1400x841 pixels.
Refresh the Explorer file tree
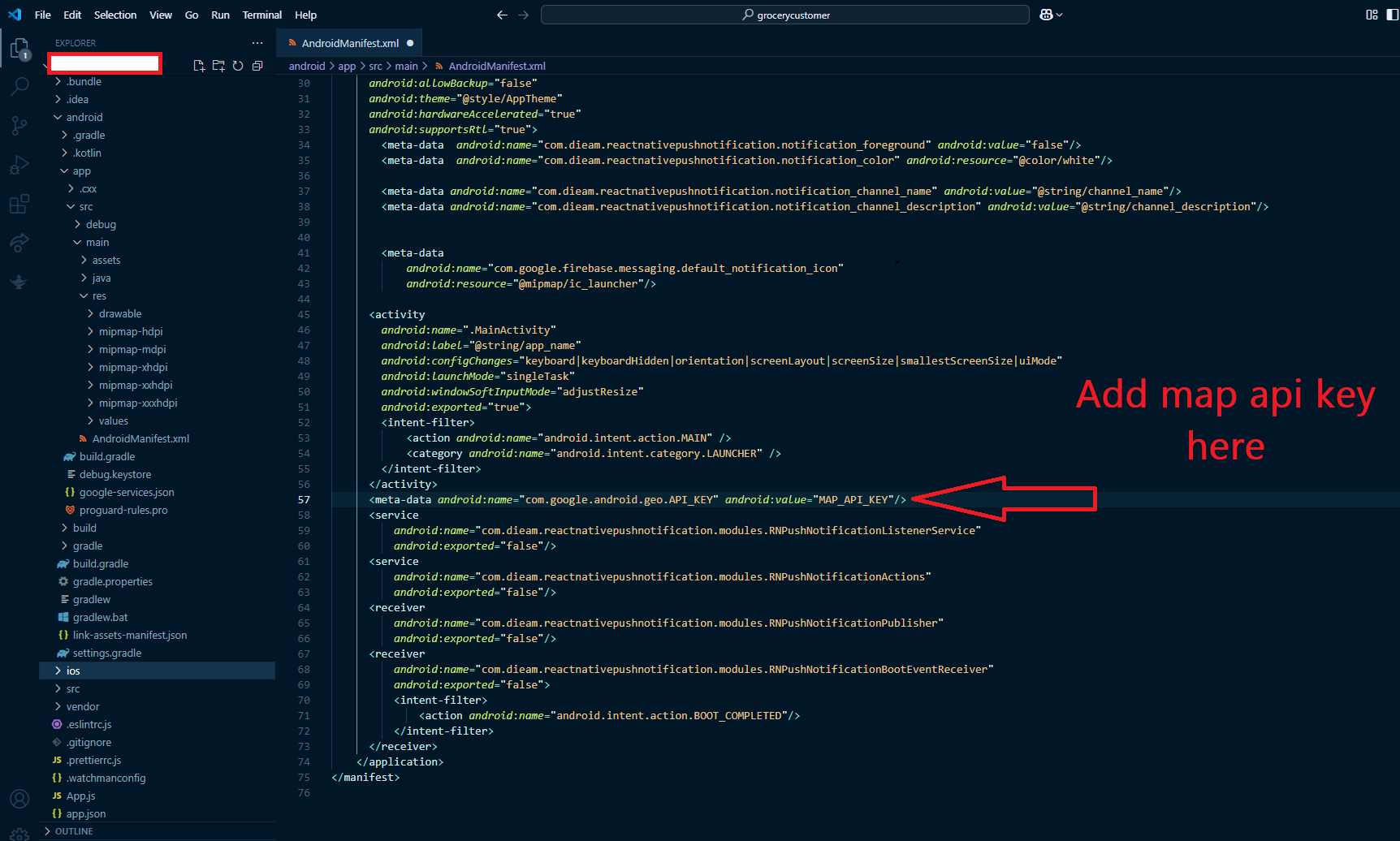[238, 66]
